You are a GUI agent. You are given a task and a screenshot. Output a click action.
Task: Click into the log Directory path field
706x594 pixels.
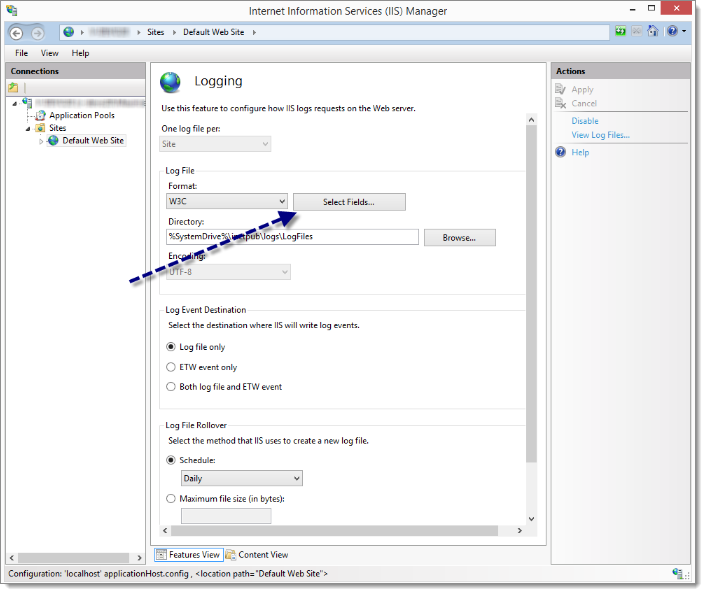pos(292,237)
